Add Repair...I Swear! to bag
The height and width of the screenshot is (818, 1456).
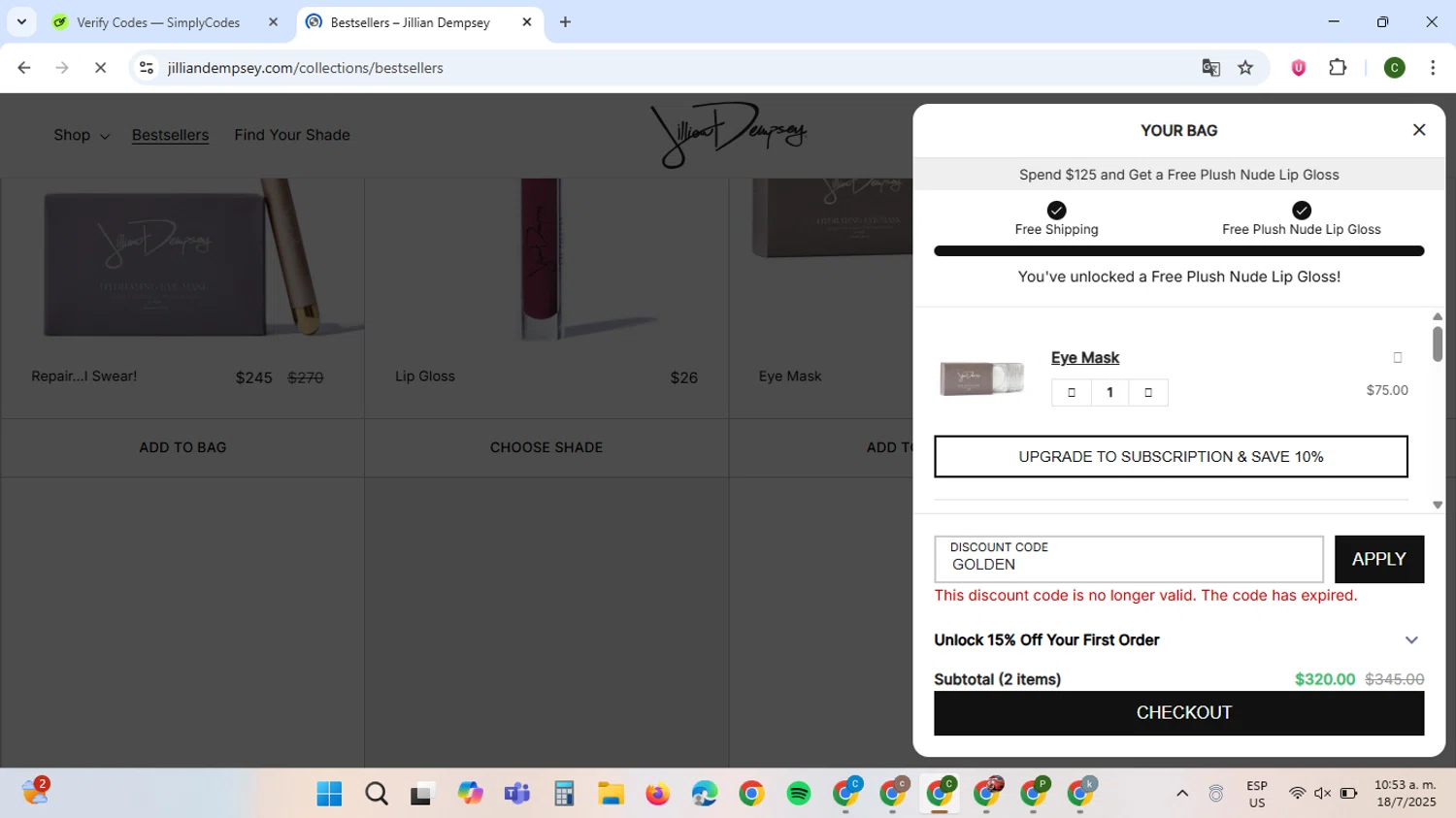pos(182,447)
